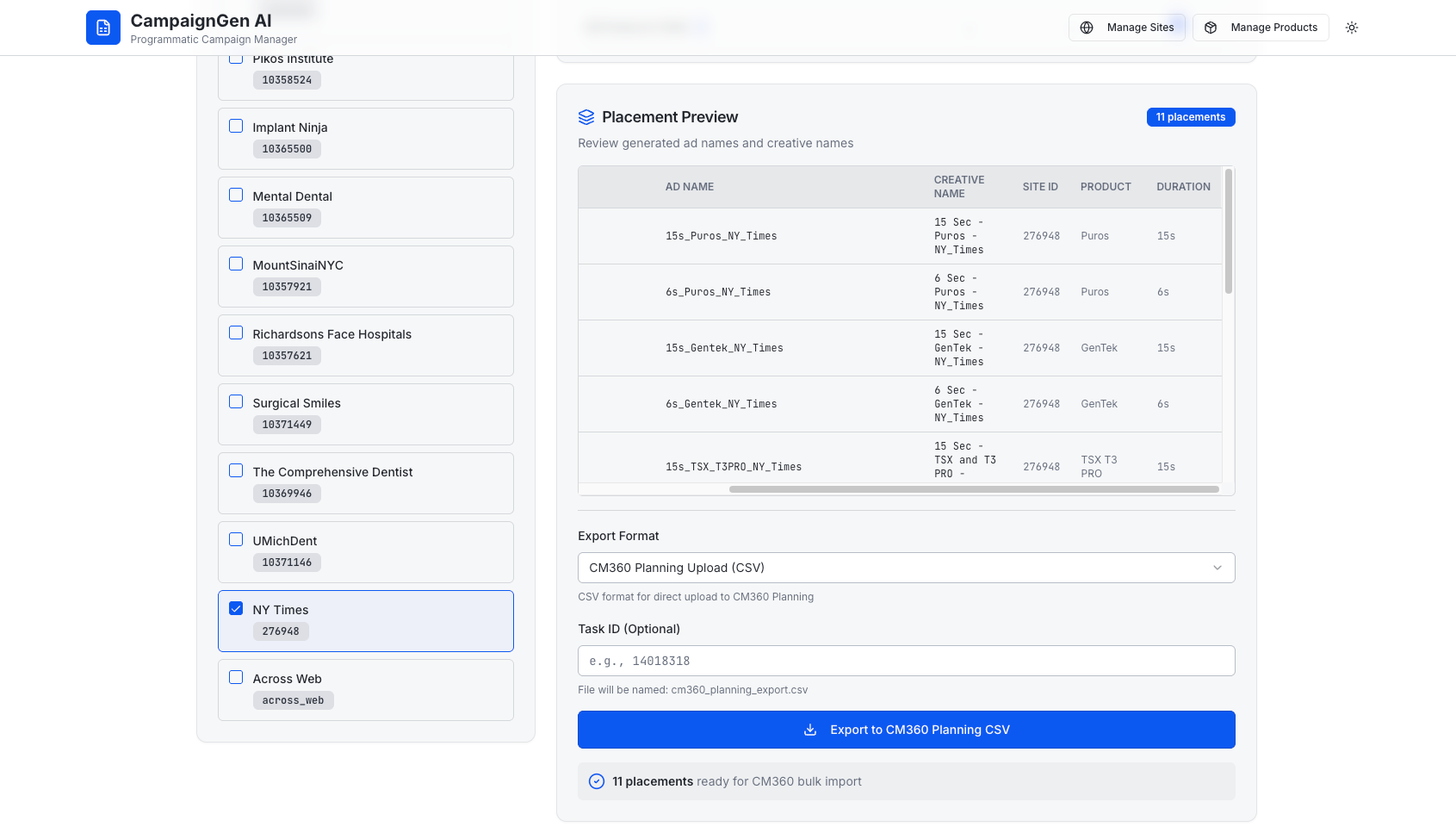
Task: Toggle the light/dark theme sun icon
Action: (1352, 28)
